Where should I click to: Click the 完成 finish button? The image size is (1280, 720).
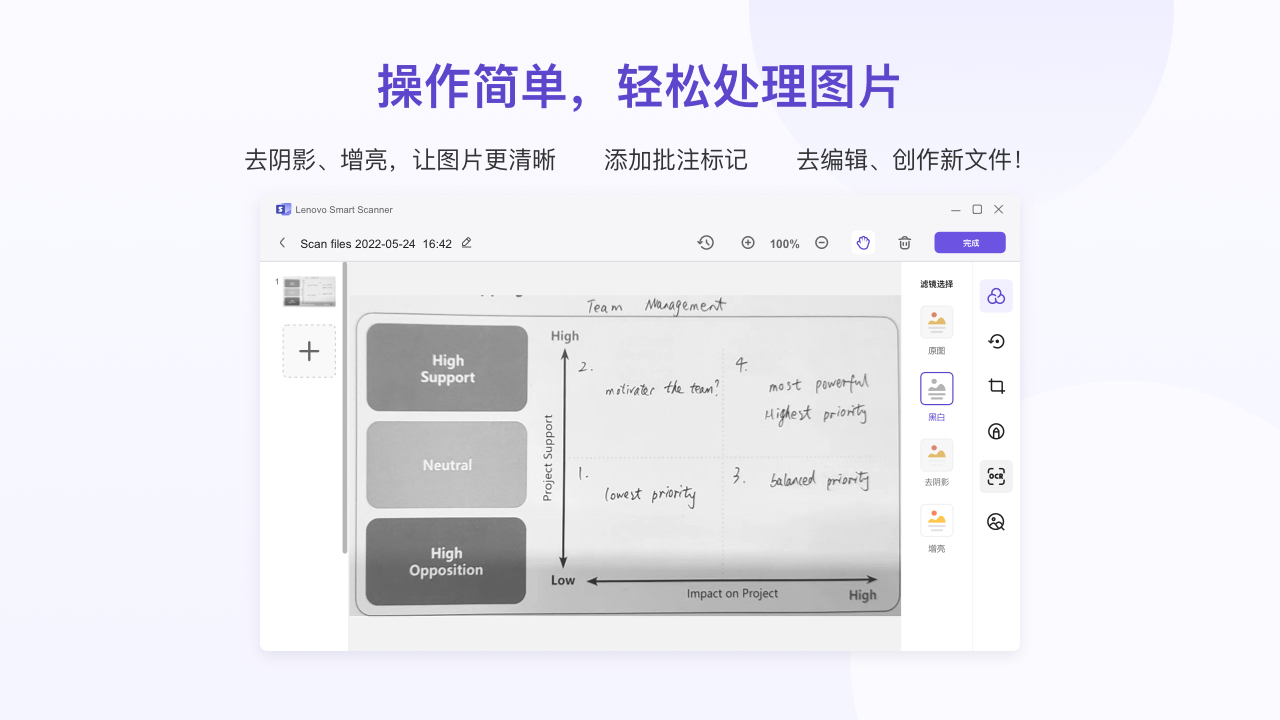(x=969, y=242)
